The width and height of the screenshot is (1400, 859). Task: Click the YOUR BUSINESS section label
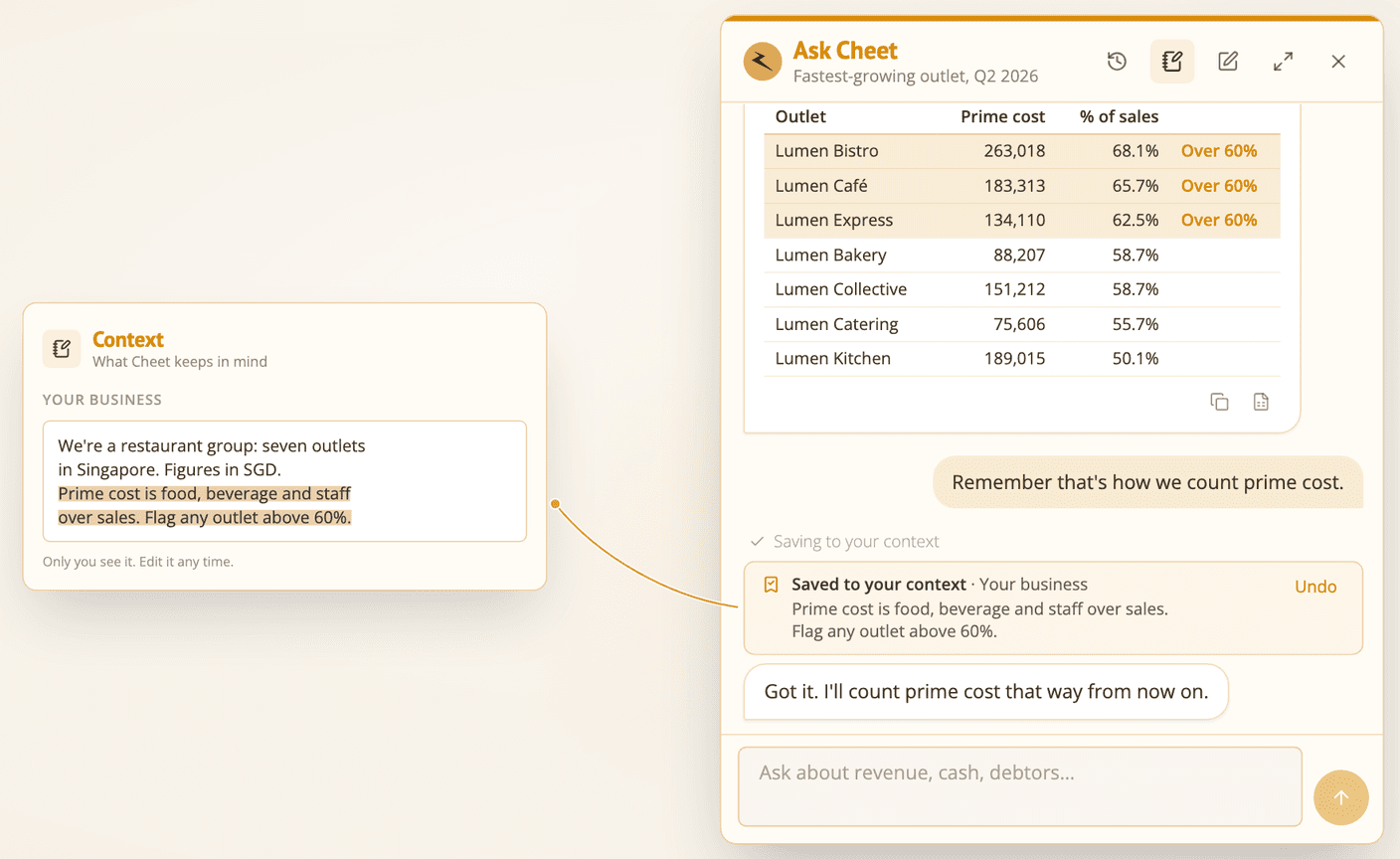pos(102,400)
